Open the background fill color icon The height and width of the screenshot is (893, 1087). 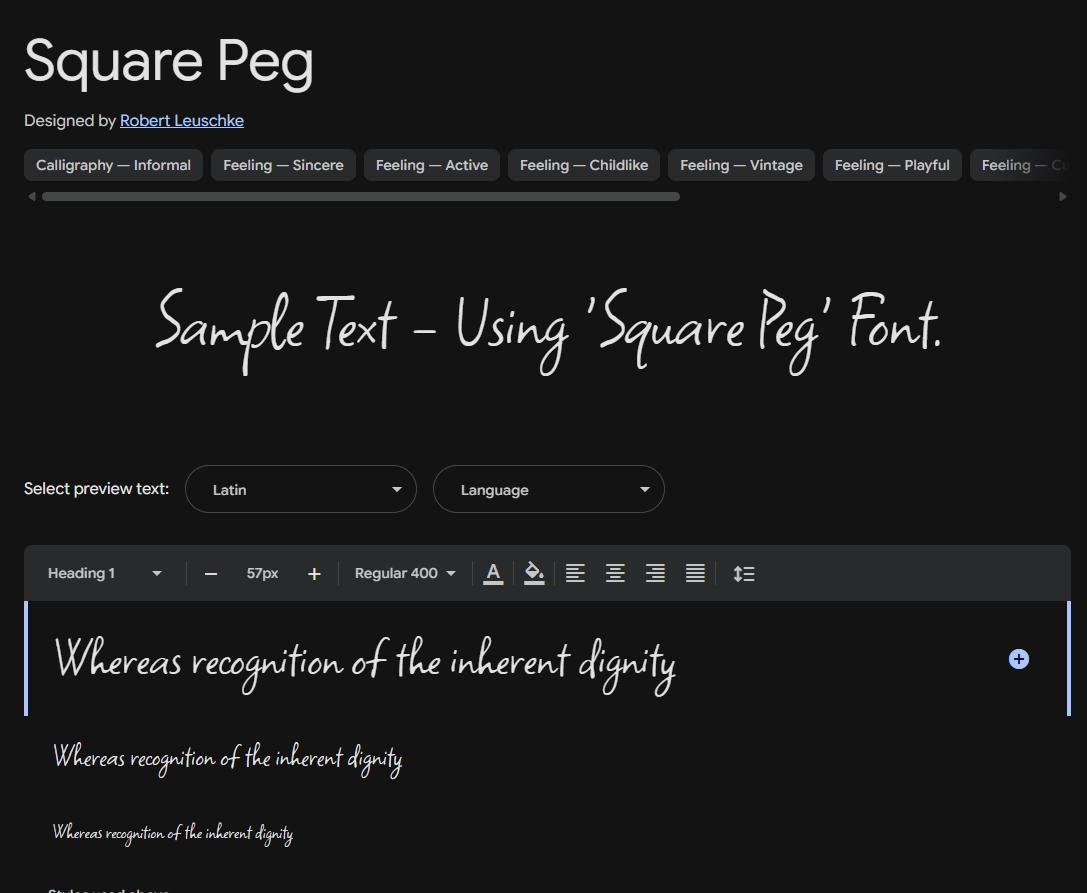pos(534,573)
